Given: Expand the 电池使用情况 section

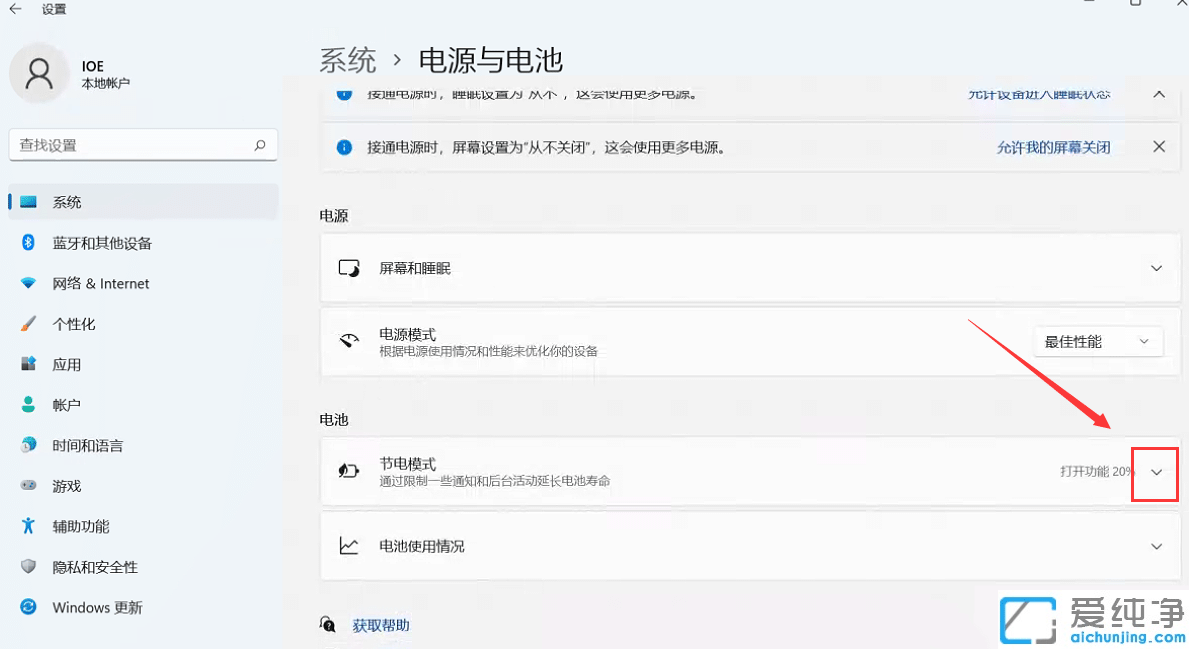Looking at the screenshot, I should click(x=1156, y=546).
